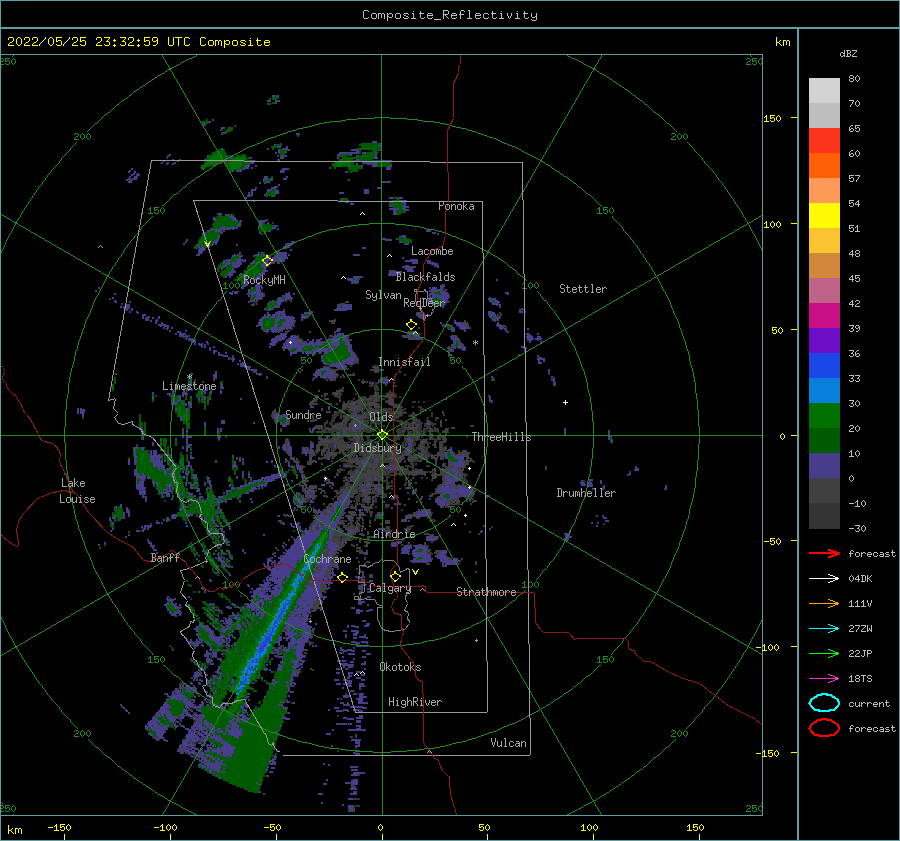Viewport: 900px width, 841px height.
Task: Click the orange 111V arrow icon
Action: 824,603
